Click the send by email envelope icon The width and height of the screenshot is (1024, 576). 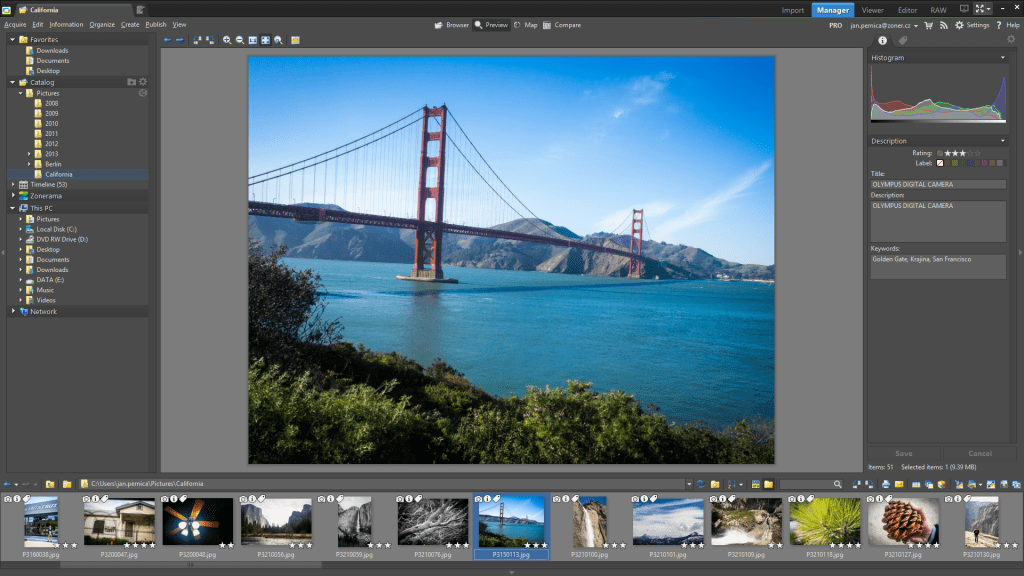point(899,484)
